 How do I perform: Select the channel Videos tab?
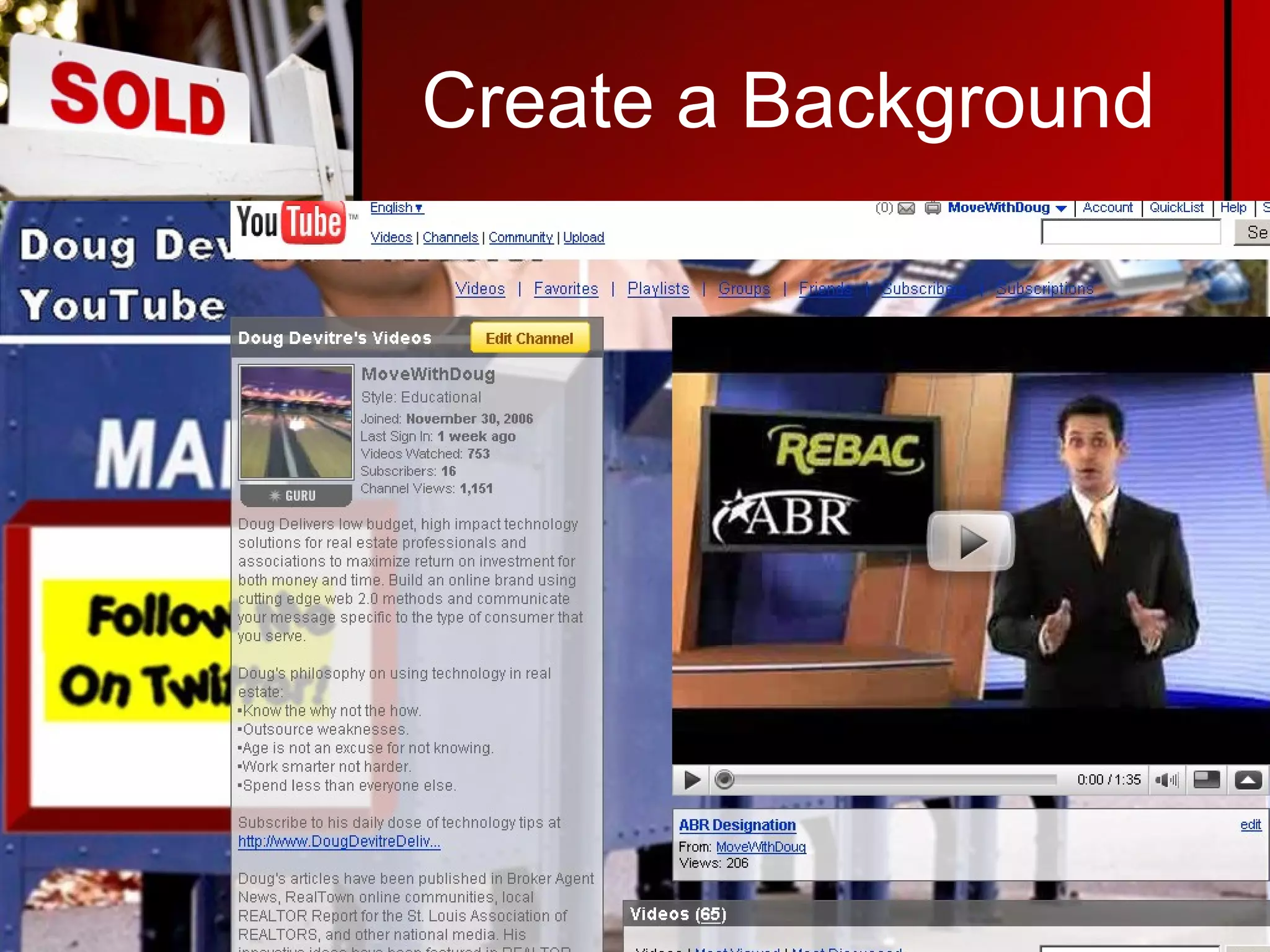[x=480, y=289]
